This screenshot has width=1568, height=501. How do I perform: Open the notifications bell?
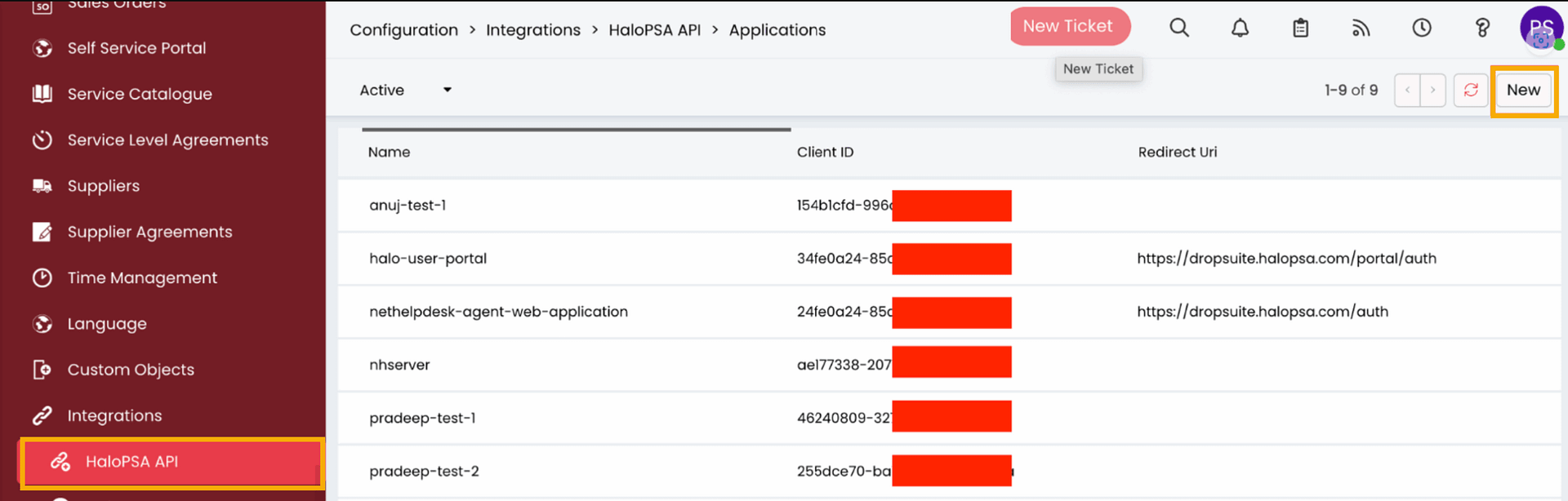pyautogui.click(x=1240, y=28)
